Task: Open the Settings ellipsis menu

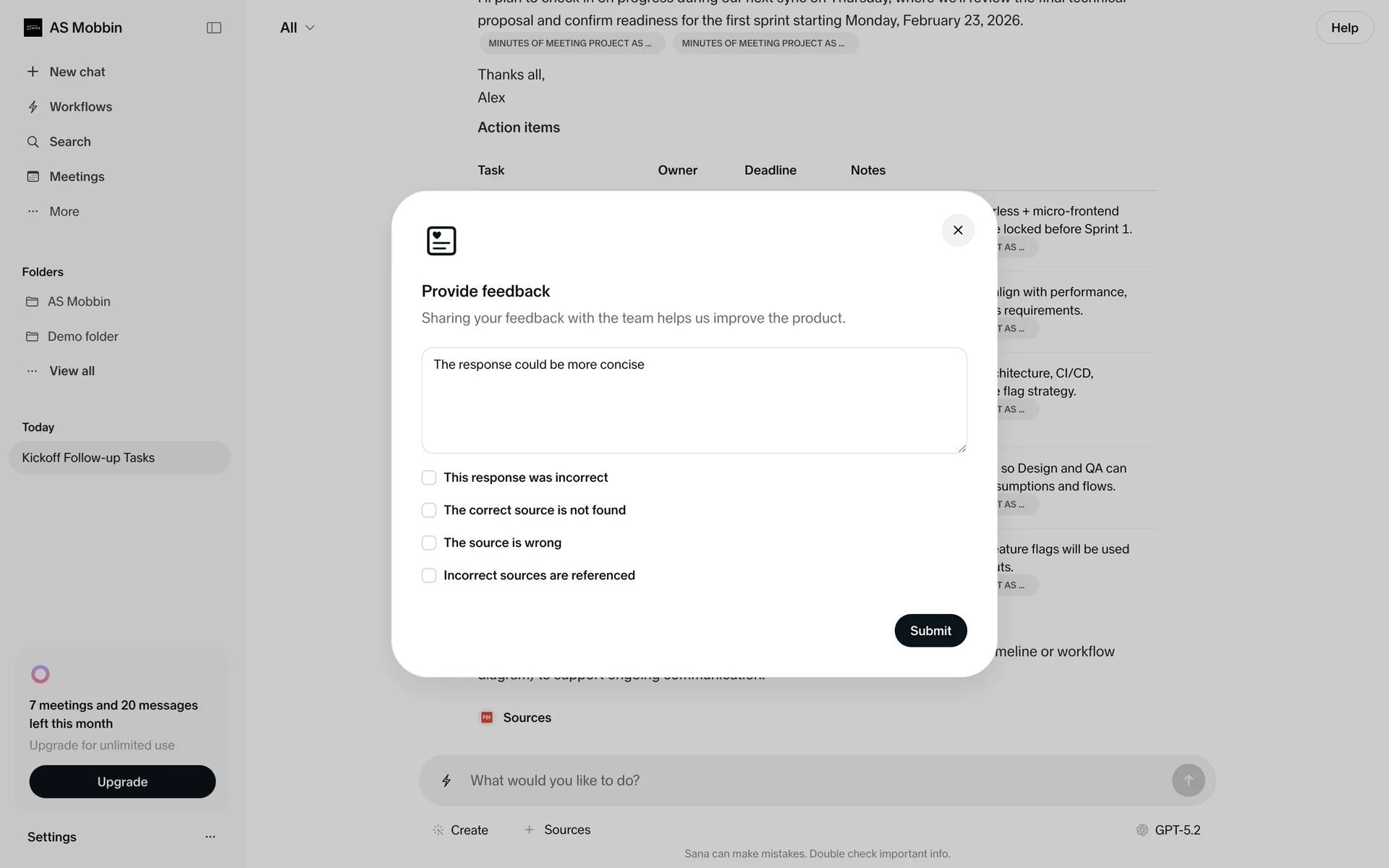Action: [210, 837]
